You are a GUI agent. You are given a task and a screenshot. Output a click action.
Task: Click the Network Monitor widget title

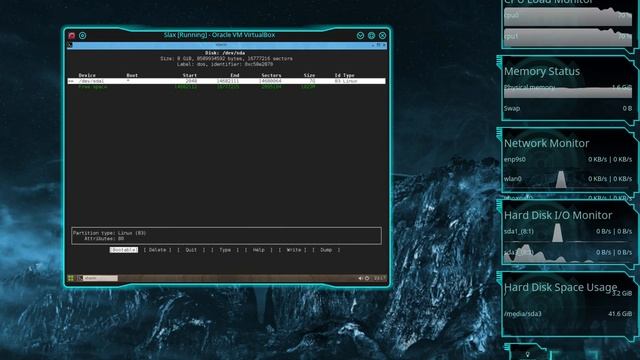coord(546,143)
